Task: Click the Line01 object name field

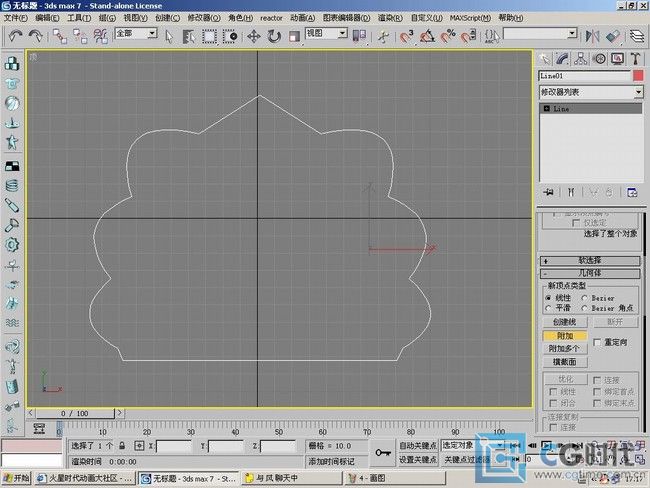Action: click(585, 76)
